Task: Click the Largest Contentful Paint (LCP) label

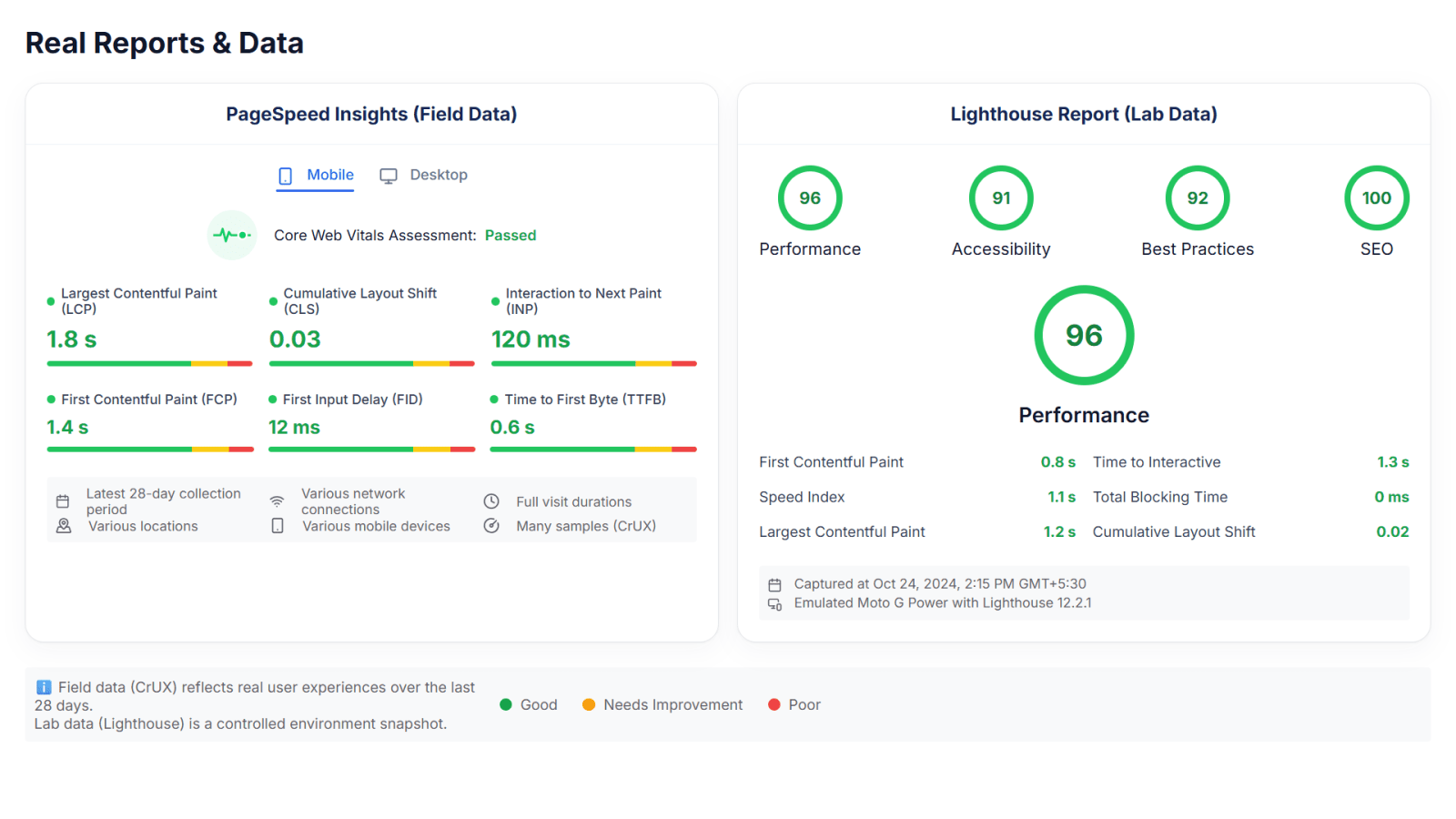Action: 138,301
